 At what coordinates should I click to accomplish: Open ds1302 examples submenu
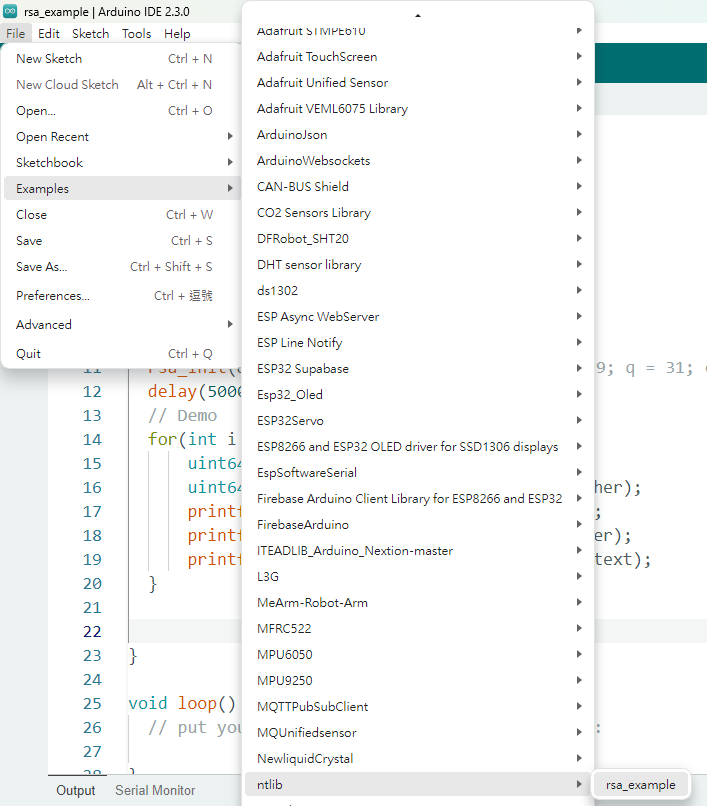pos(418,290)
